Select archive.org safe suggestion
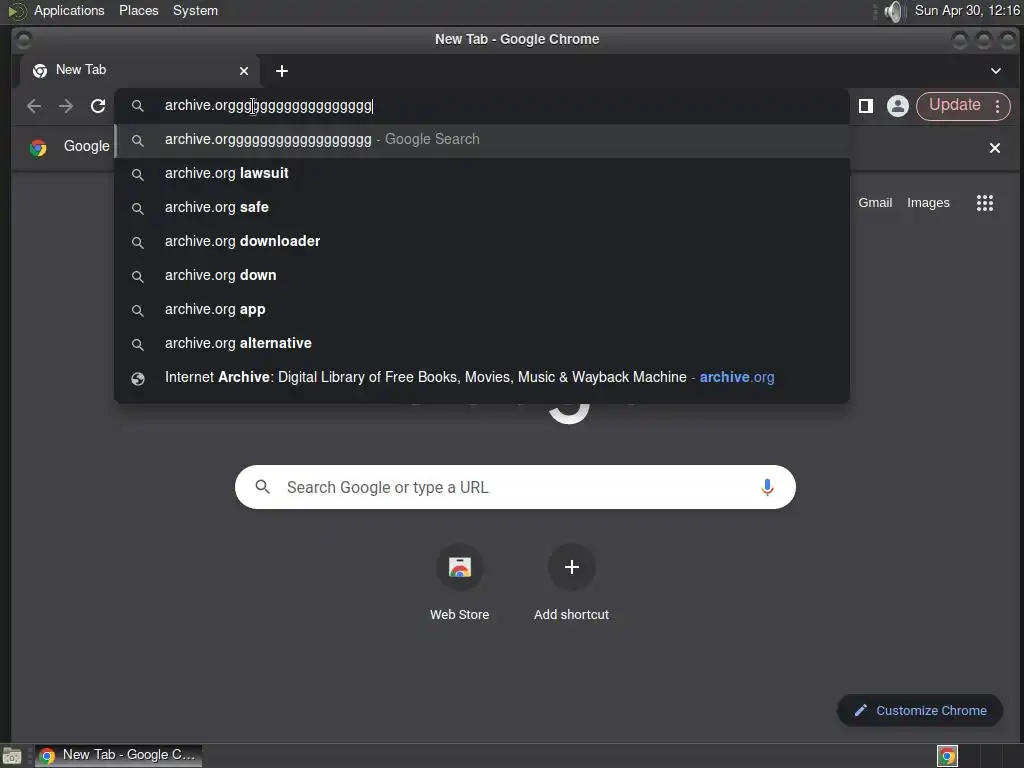Screen dimensions: 1024x768 (482, 208)
